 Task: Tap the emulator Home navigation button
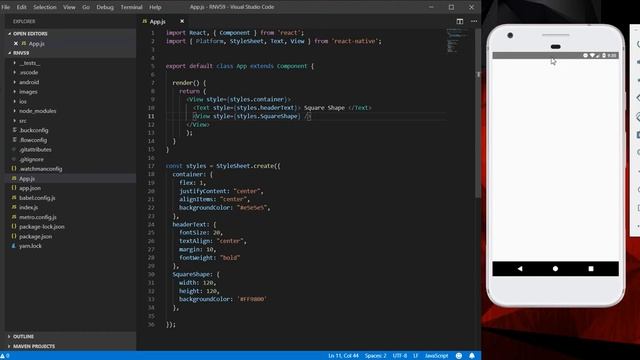pos(555,269)
